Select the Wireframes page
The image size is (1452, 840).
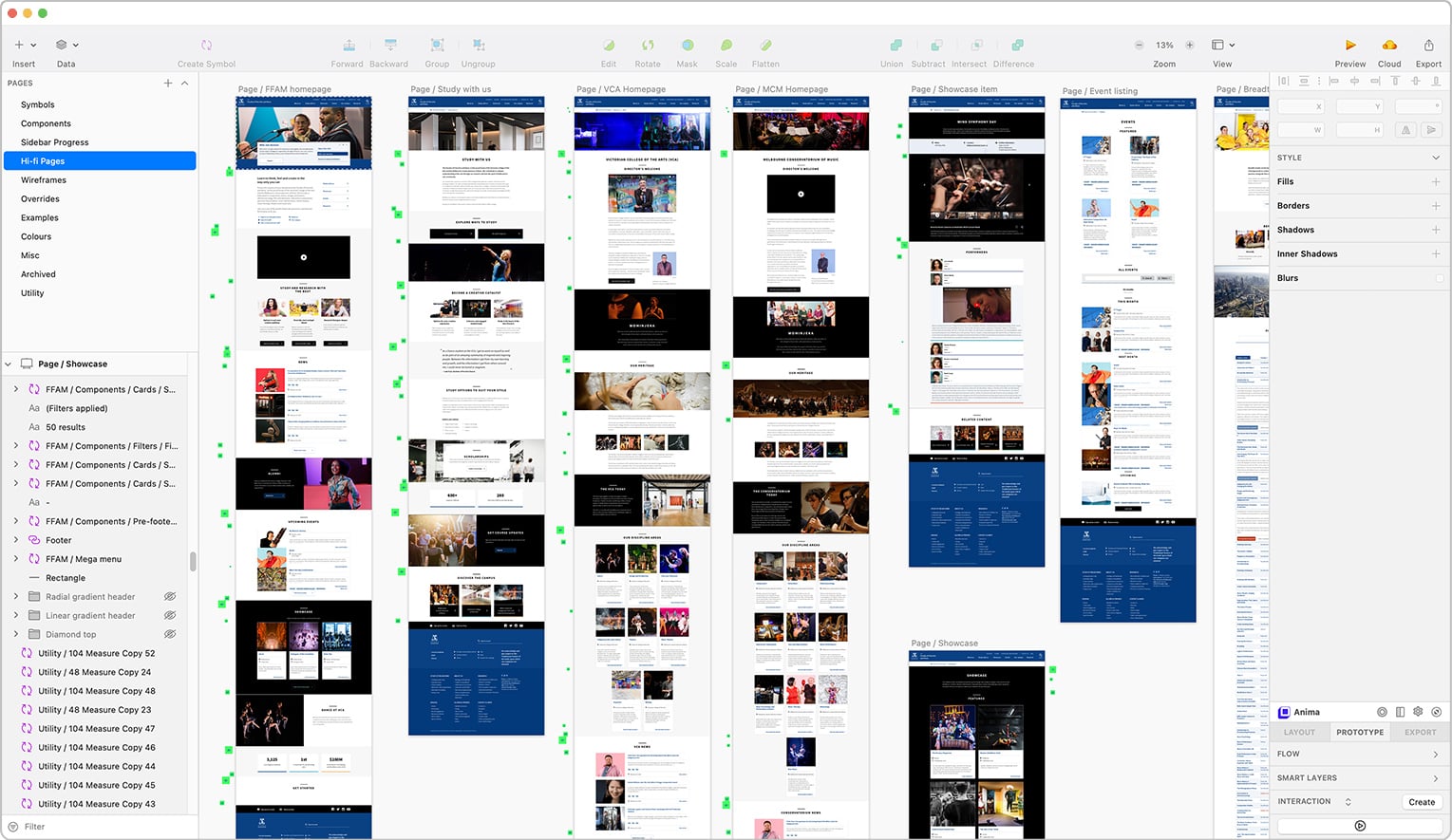[44, 180]
